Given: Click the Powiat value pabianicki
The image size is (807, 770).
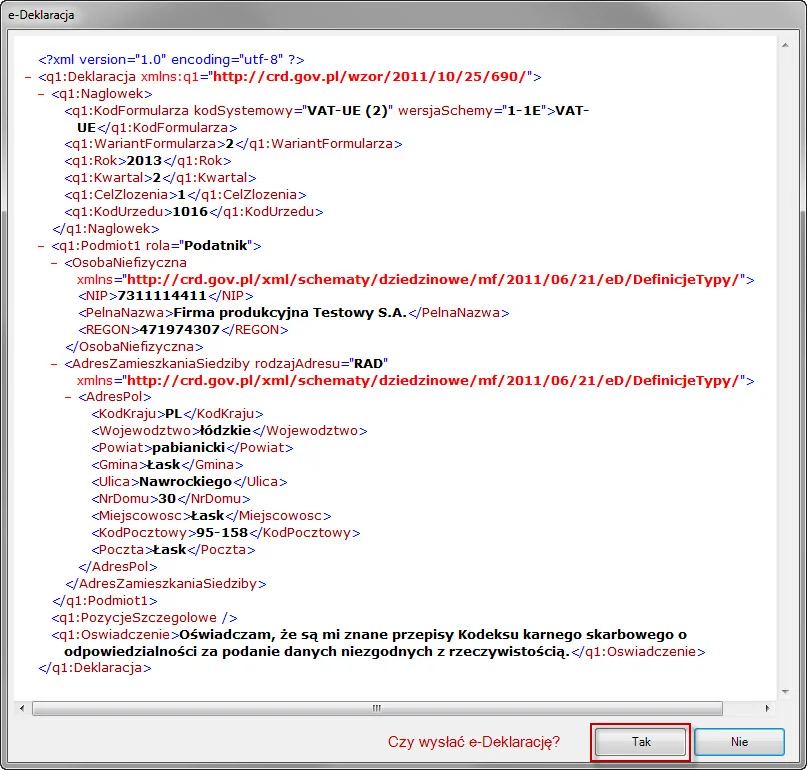Looking at the screenshot, I should click(188, 448).
